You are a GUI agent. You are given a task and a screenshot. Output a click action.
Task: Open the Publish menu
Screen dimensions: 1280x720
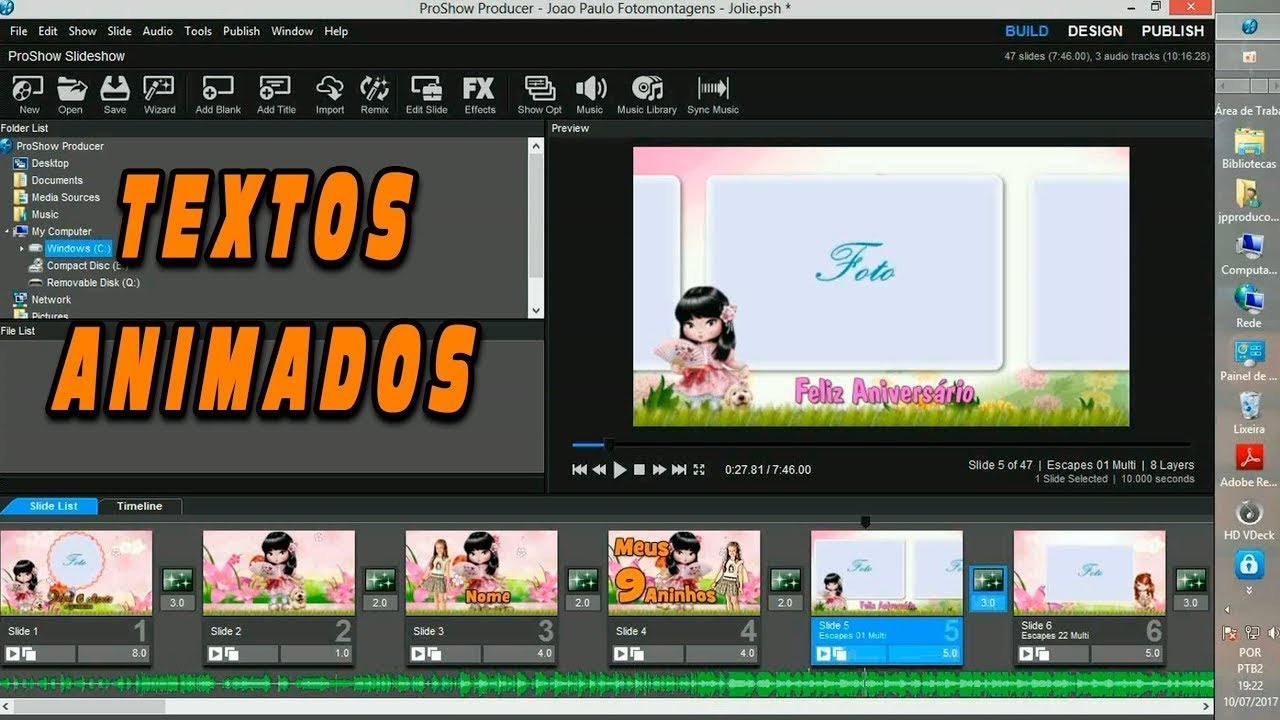click(242, 31)
